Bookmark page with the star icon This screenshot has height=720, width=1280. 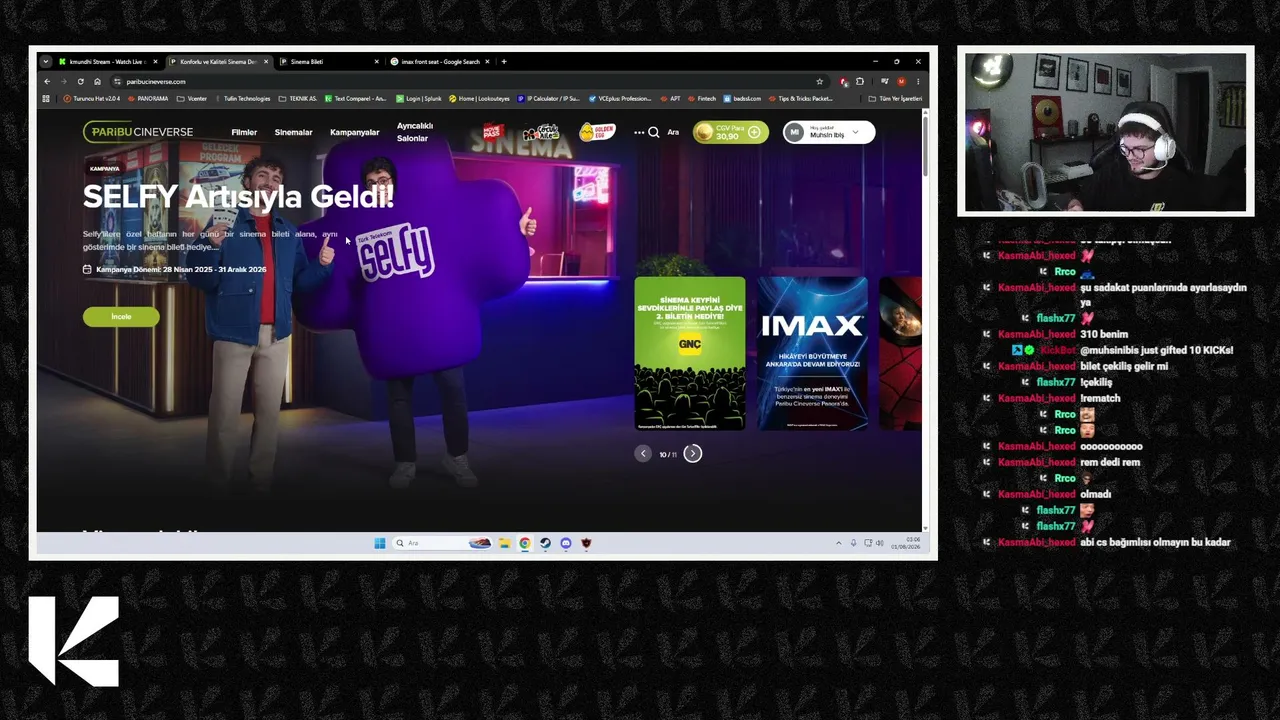(819, 81)
